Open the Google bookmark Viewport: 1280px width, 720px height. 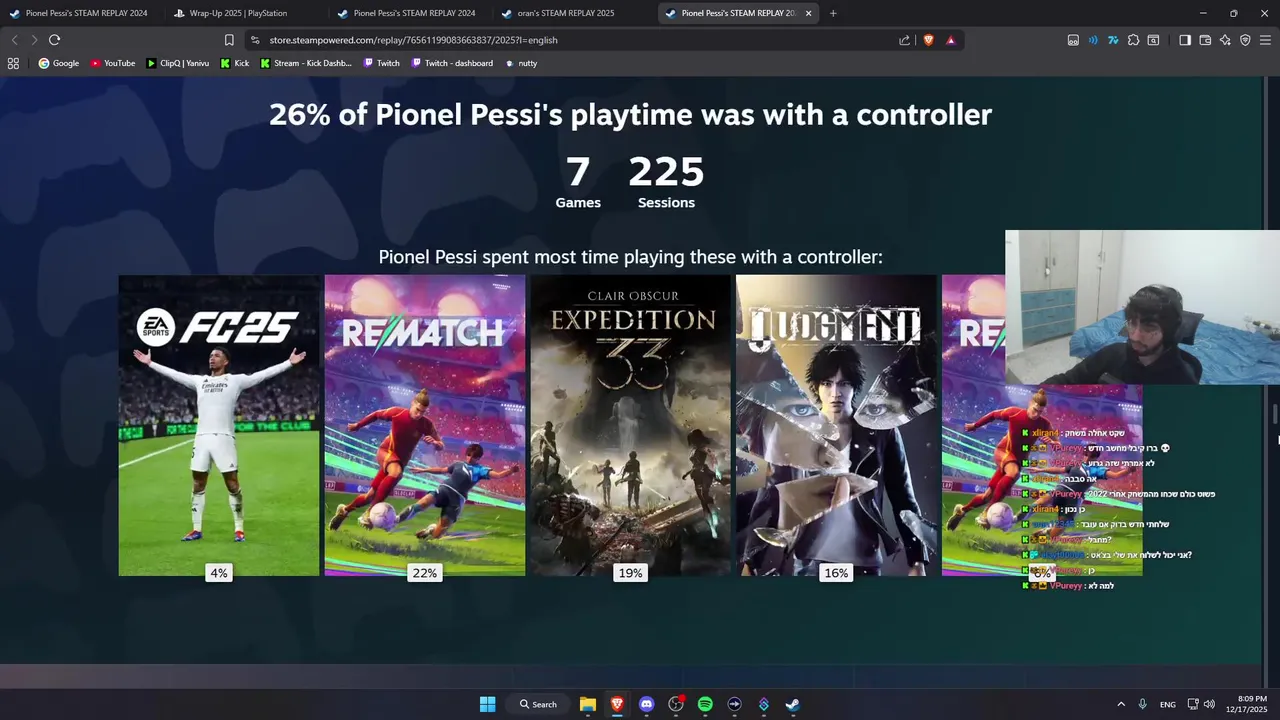coord(59,63)
